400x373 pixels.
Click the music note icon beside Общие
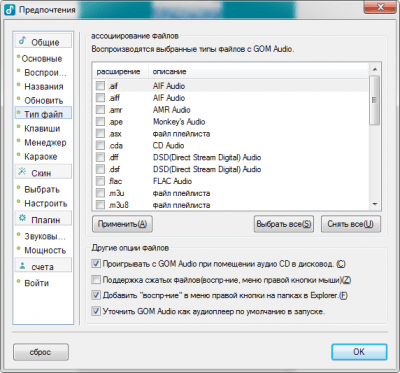[22, 41]
